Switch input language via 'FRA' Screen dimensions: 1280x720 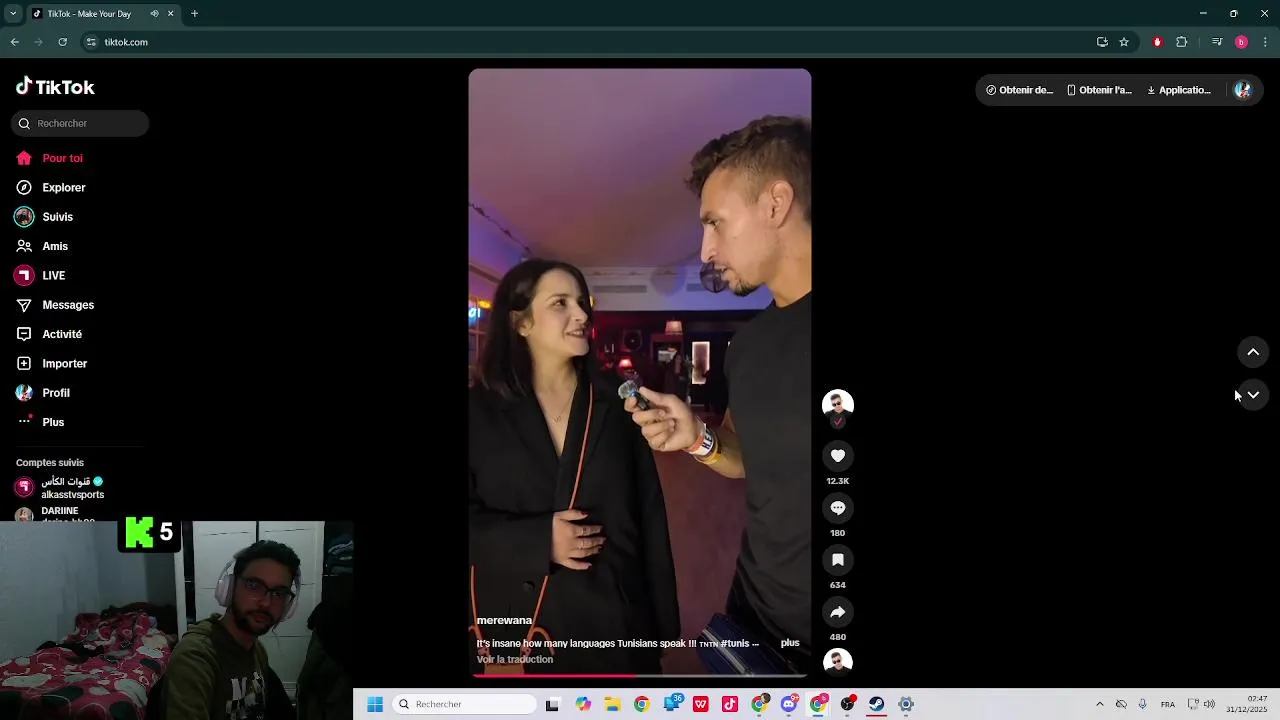point(1167,704)
